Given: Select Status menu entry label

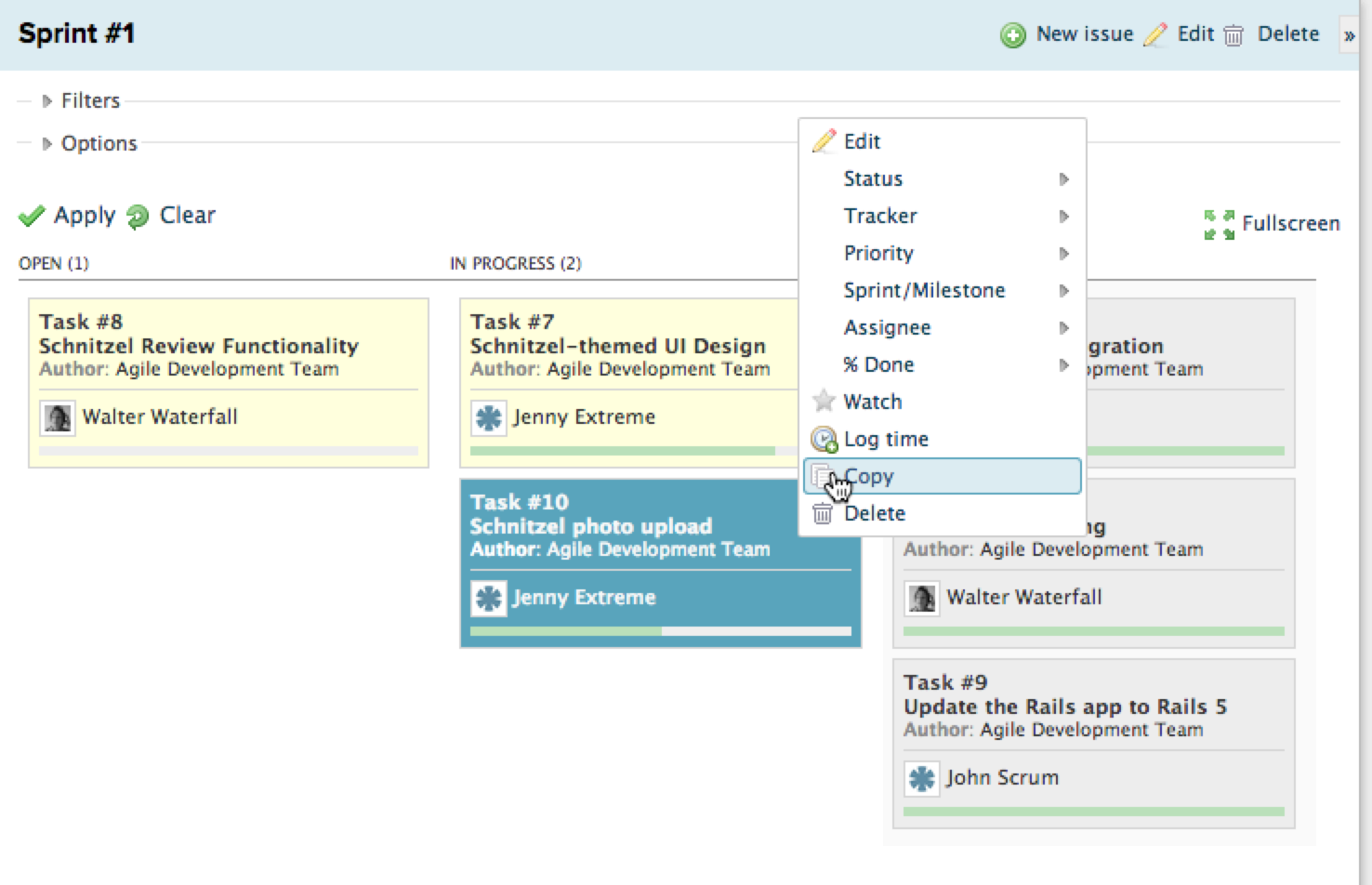Looking at the screenshot, I should coord(873,178).
